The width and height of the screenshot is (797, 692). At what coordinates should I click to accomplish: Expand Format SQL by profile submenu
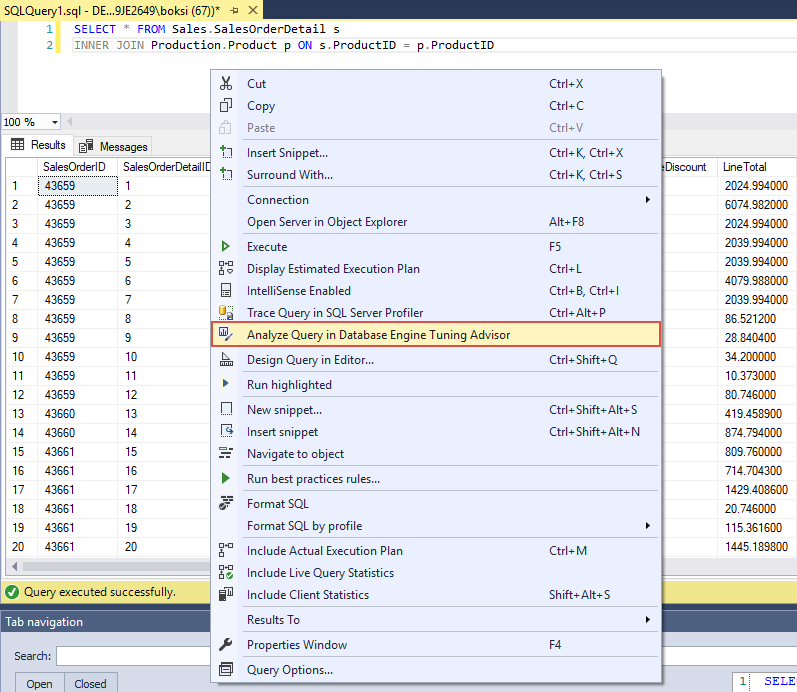pyautogui.click(x=648, y=525)
